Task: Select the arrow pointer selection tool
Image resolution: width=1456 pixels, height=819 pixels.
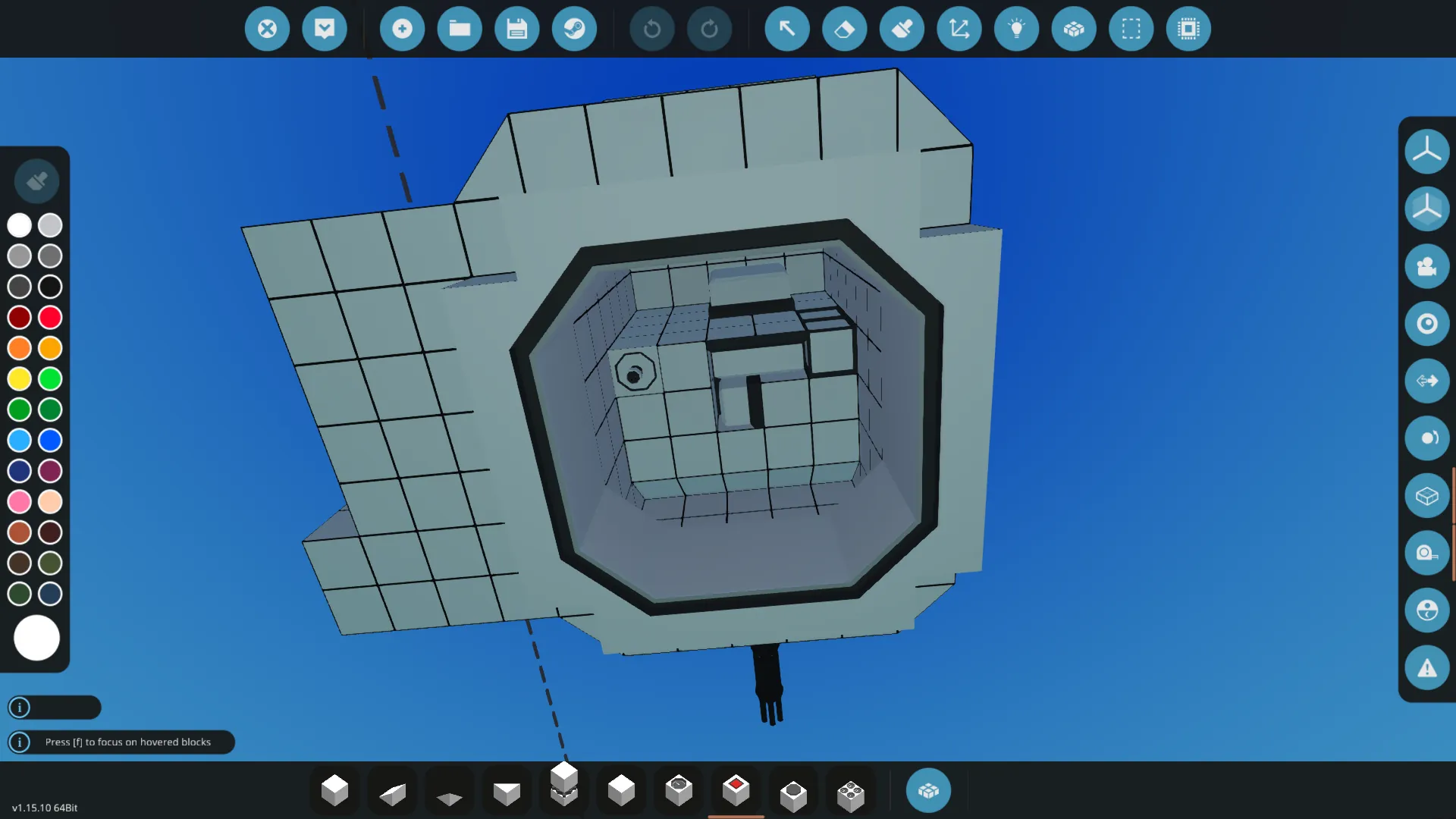Action: pyautogui.click(x=787, y=29)
